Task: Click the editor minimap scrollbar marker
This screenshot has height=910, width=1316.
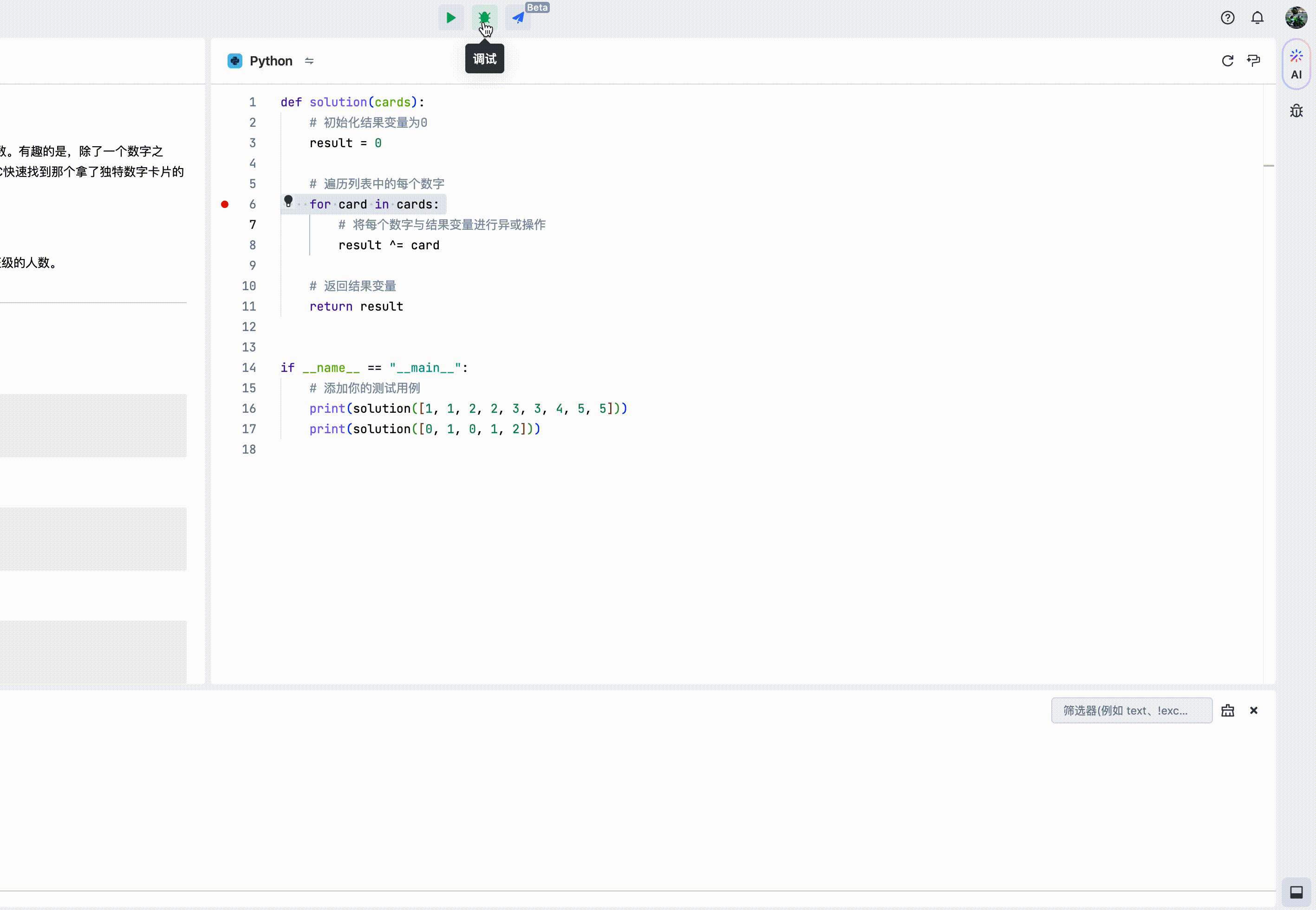Action: [x=1268, y=166]
